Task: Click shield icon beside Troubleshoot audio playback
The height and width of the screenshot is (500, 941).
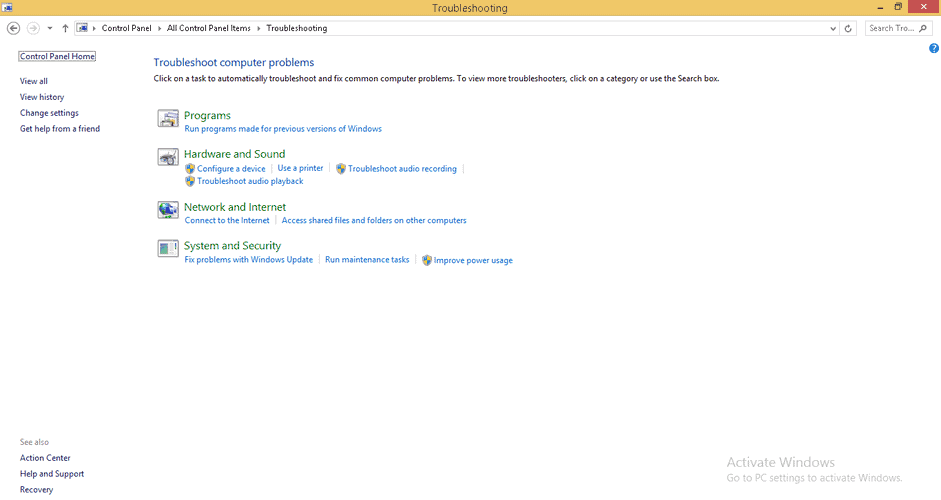Action: point(190,181)
